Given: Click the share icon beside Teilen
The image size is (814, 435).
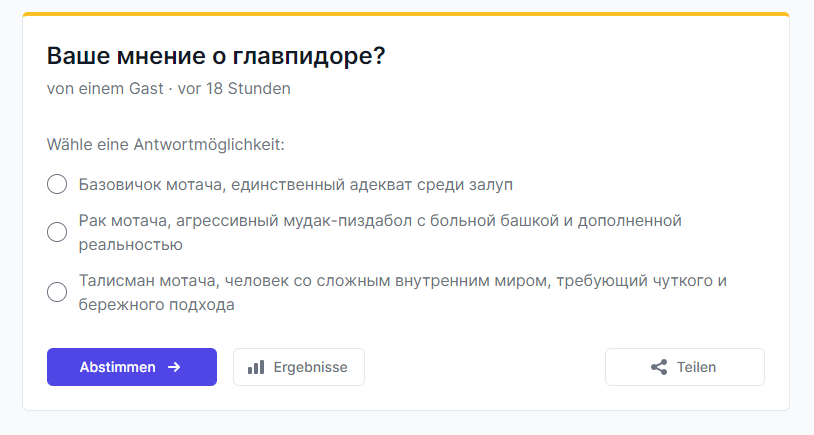Looking at the screenshot, I should pos(659,367).
